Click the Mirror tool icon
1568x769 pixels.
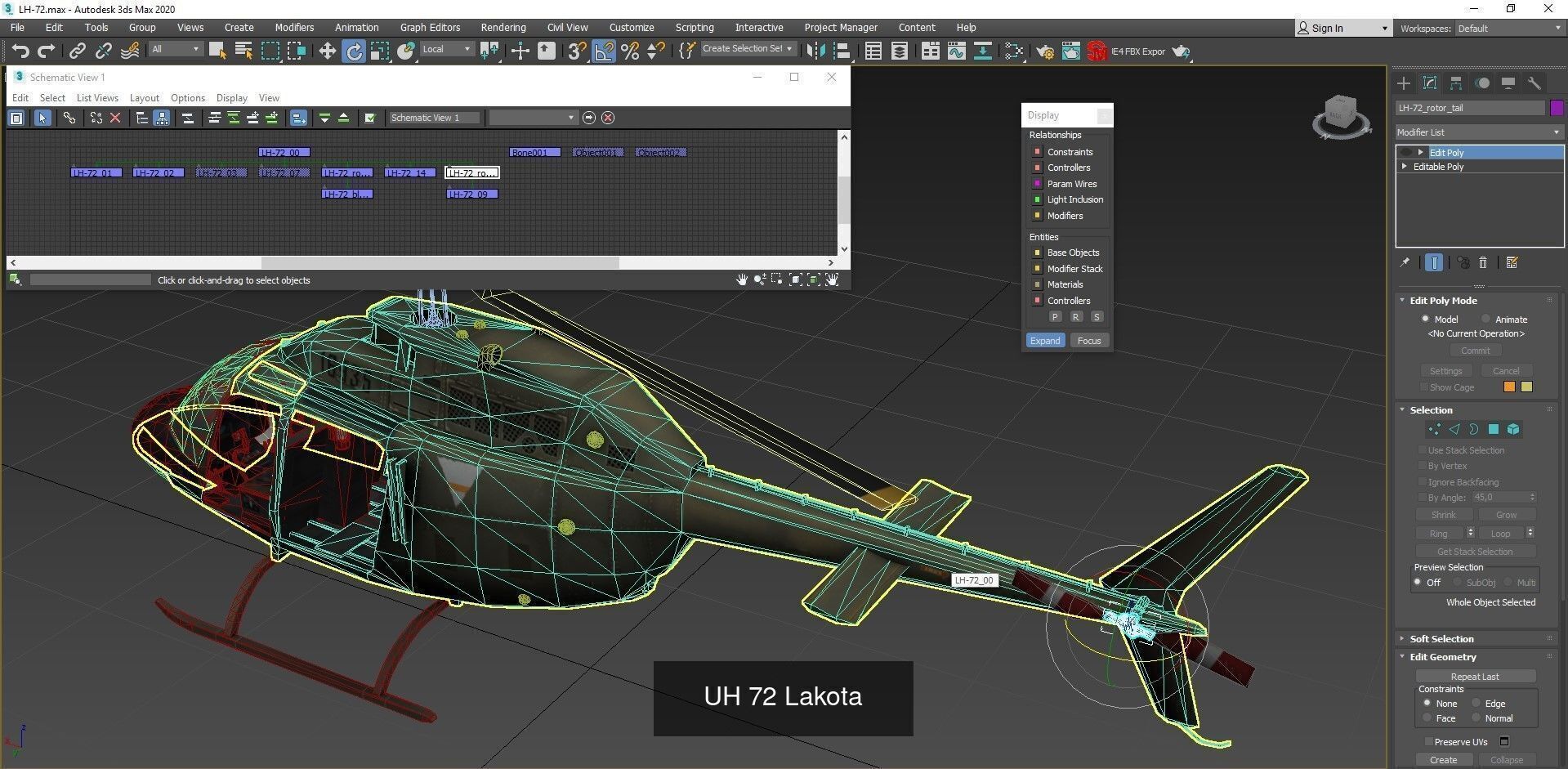pos(815,51)
